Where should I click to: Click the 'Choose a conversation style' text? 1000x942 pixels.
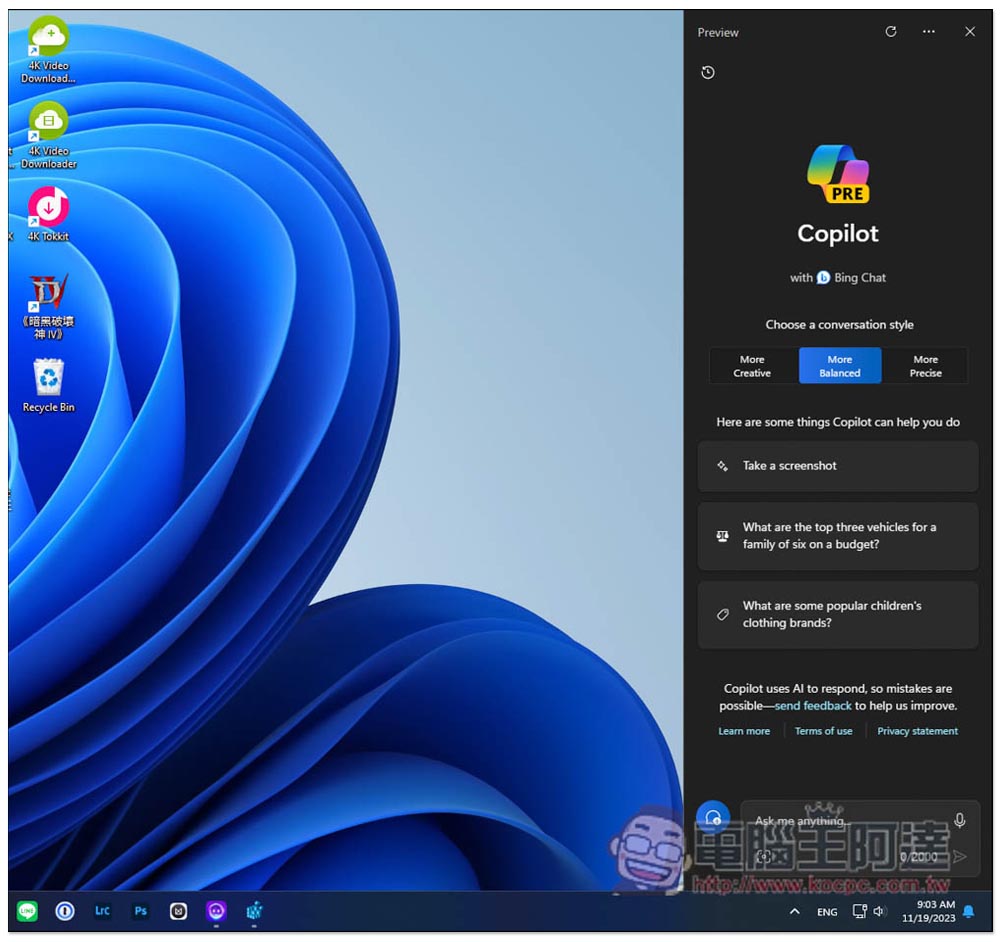click(x=839, y=325)
